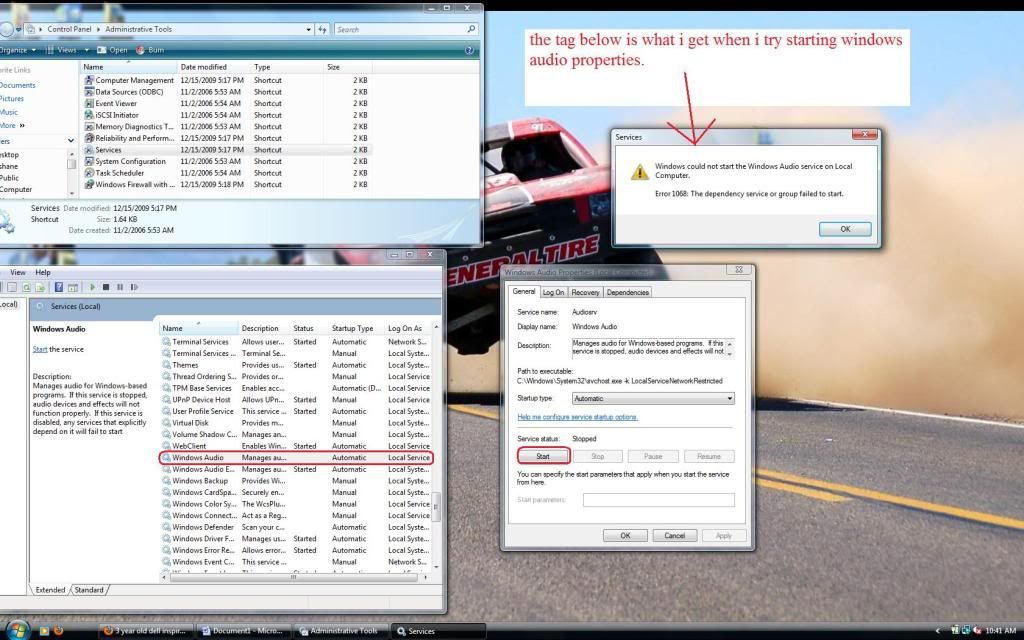Open Task Scheduler shortcut icon
The height and width of the screenshot is (640, 1024).
(x=89, y=173)
